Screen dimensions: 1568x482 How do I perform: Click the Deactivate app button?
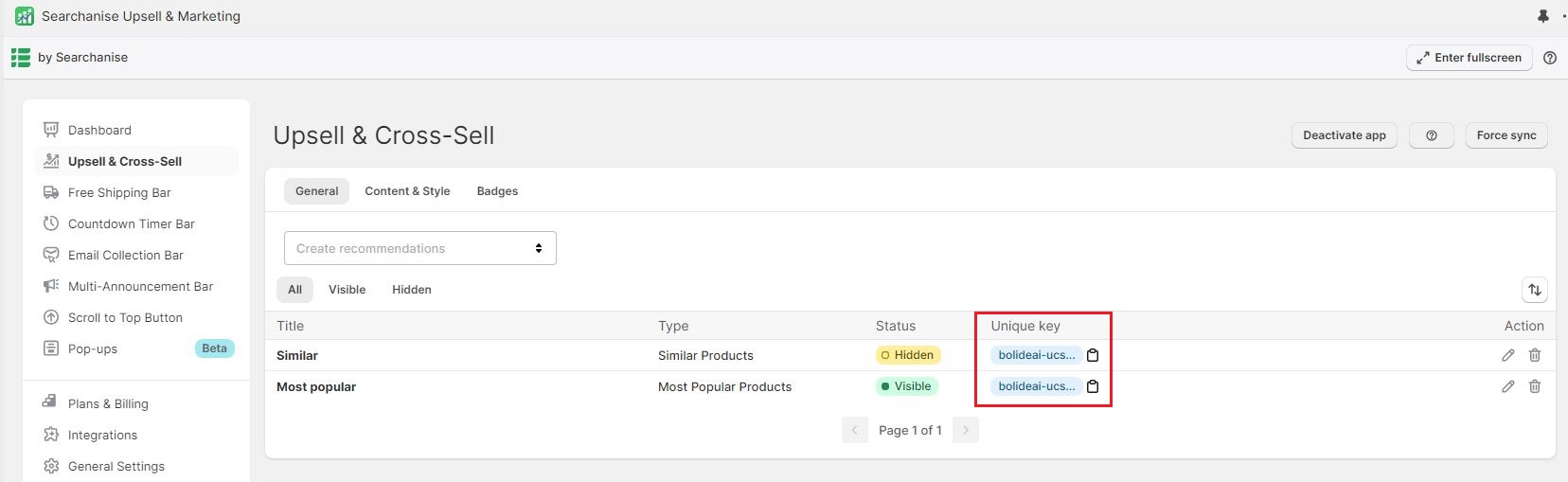point(1345,135)
